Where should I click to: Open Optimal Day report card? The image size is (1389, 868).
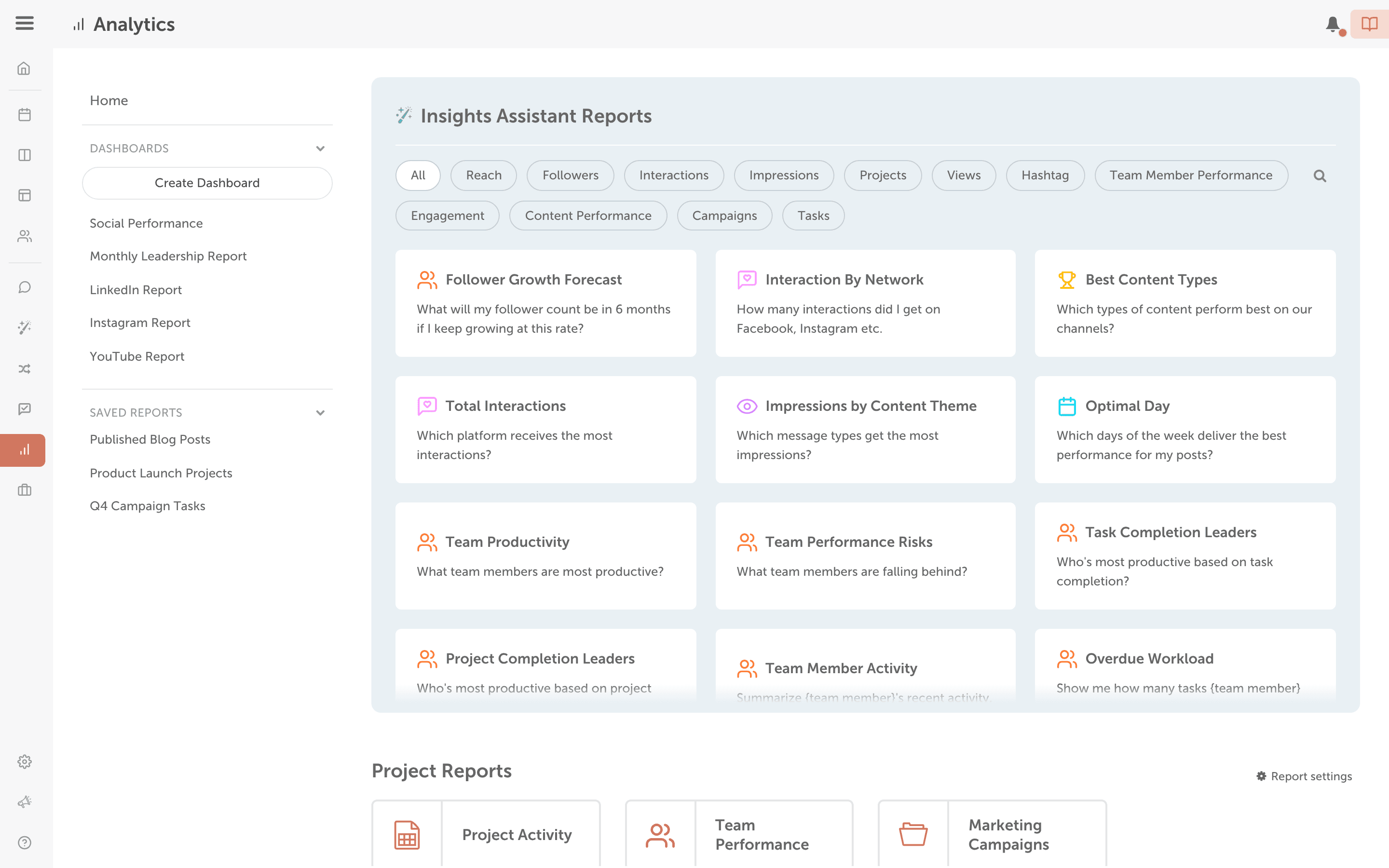tap(1185, 429)
